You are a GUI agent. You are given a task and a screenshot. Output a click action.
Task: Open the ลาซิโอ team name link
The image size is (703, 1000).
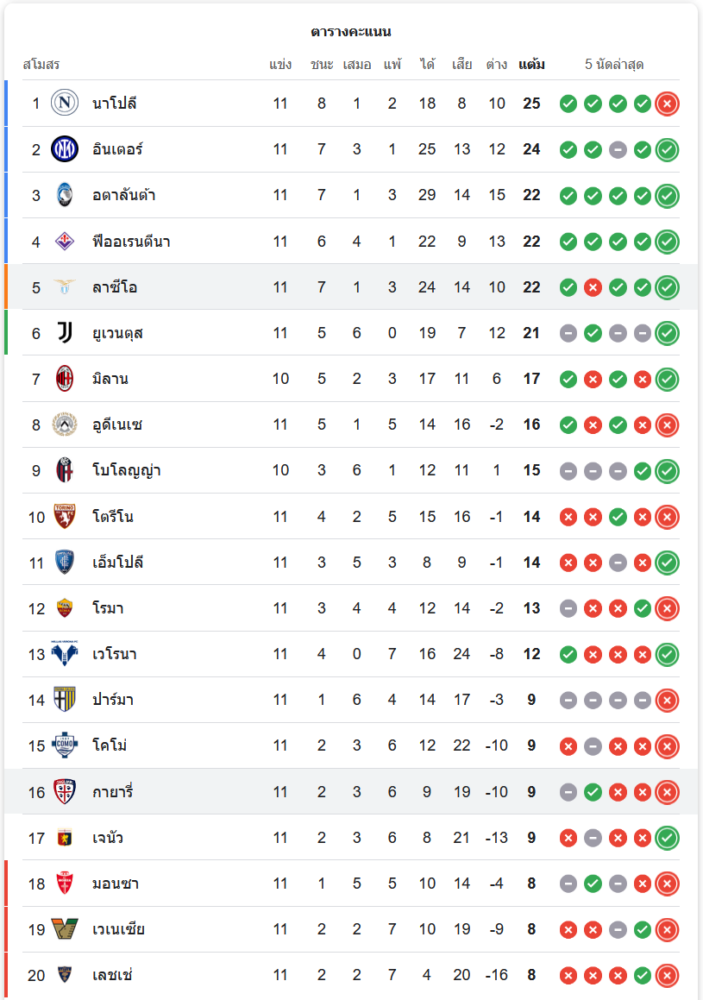click(114, 287)
